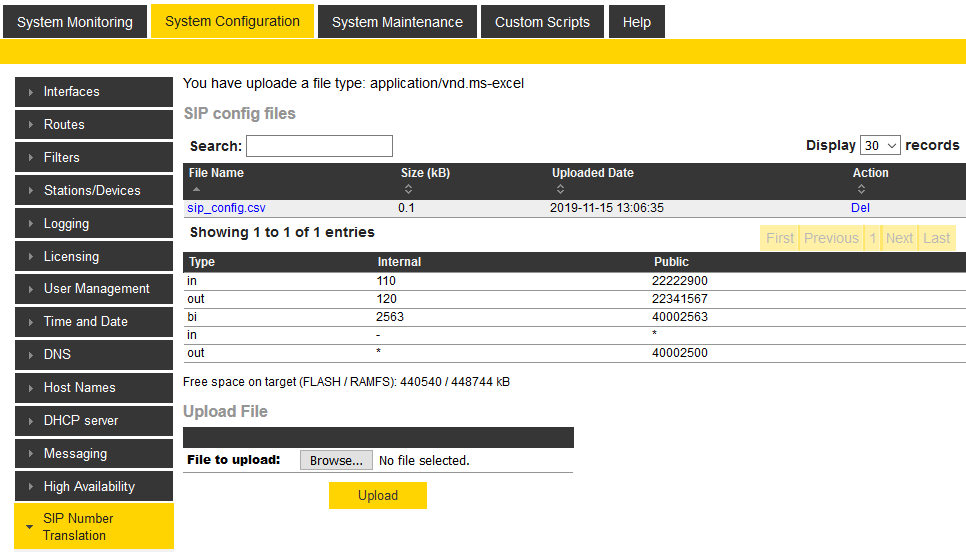Go to Next page of entries
This screenshot has height=552, width=966.
pos(899,238)
